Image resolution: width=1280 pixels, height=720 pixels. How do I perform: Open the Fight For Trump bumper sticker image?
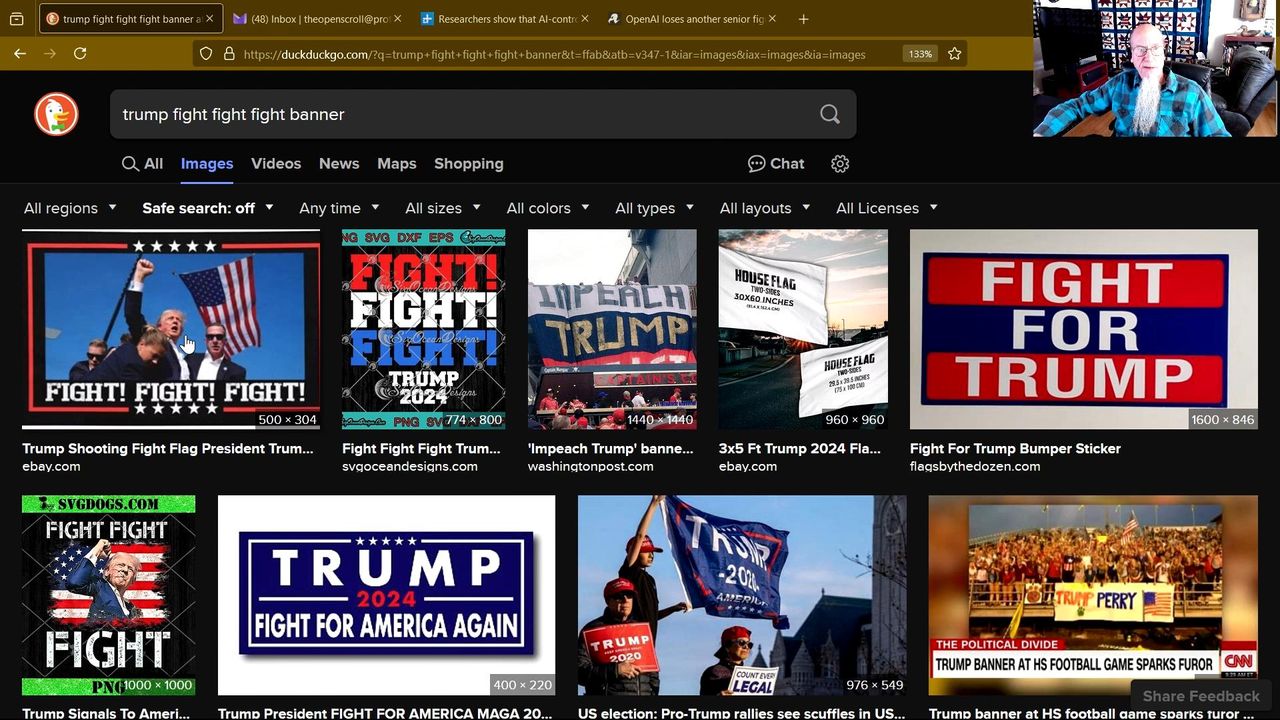[1083, 329]
